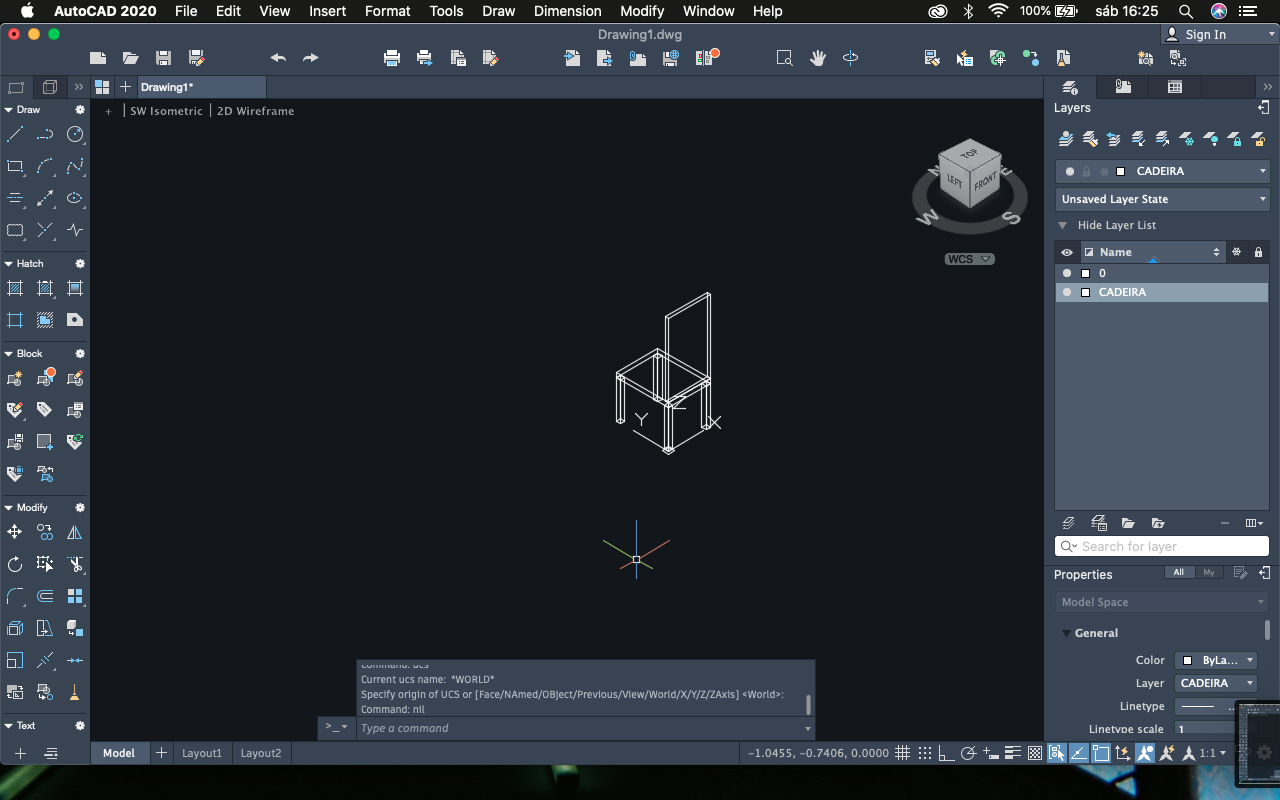Click the Hatch tool icon
1280x800 pixels.
pos(15,289)
